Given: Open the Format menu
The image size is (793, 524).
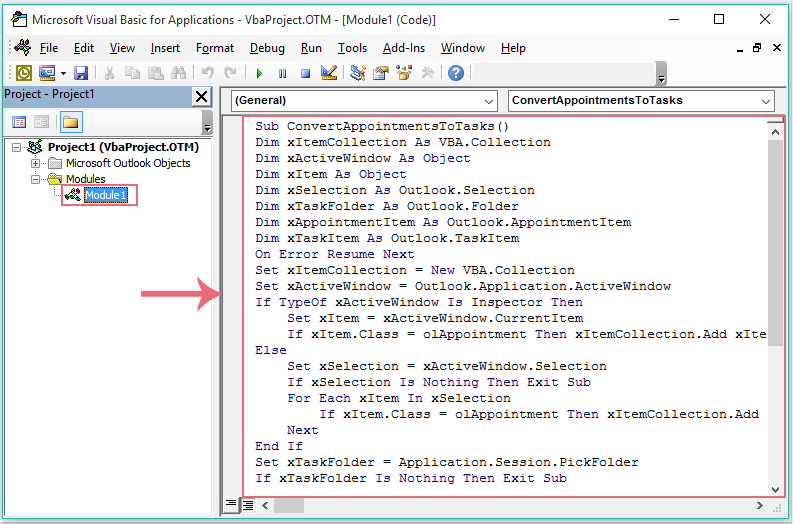Looking at the screenshot, I should tap(214, 48).
